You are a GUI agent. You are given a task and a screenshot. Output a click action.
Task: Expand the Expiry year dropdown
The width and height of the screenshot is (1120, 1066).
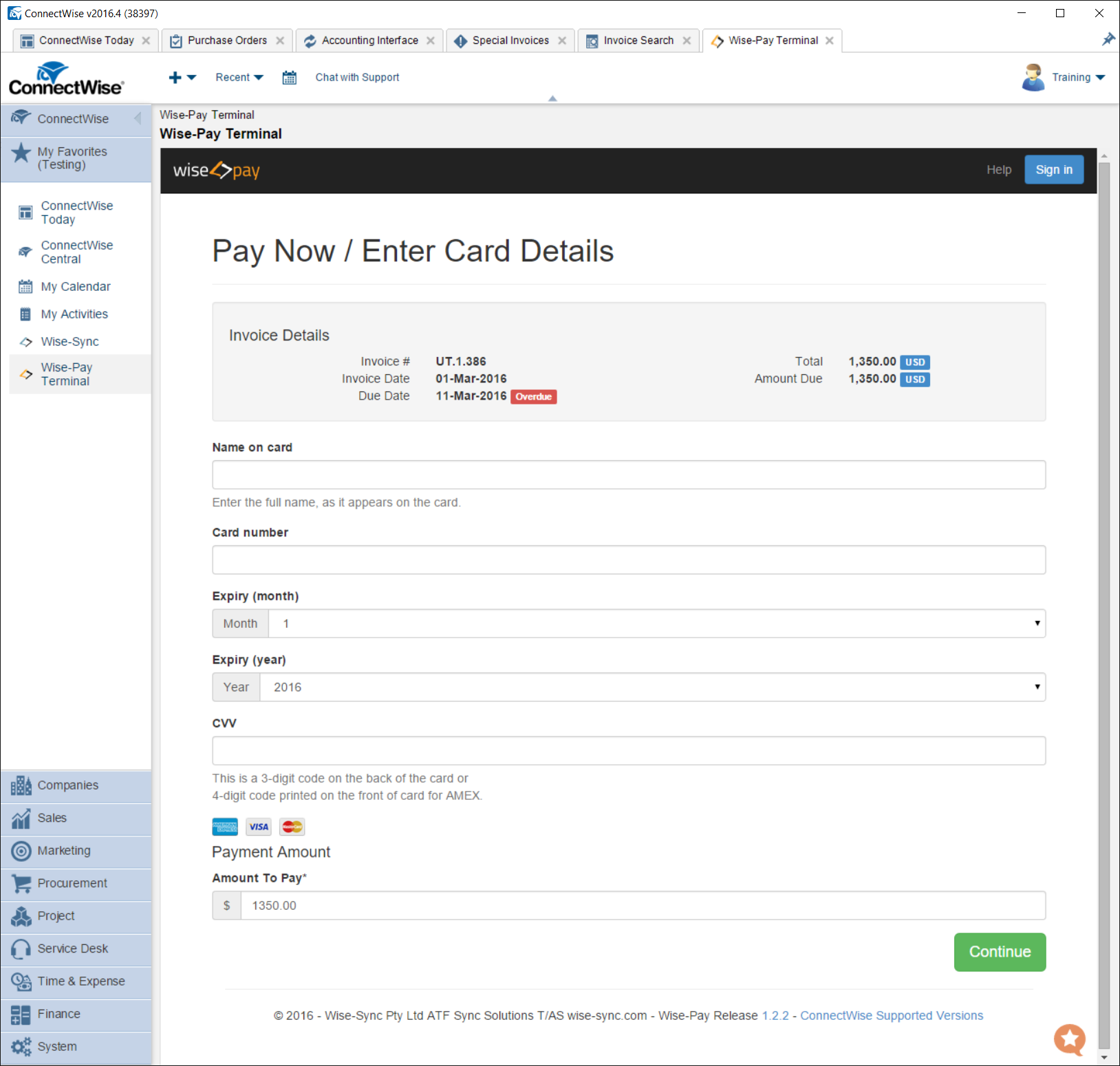click(x=652, y=688)
